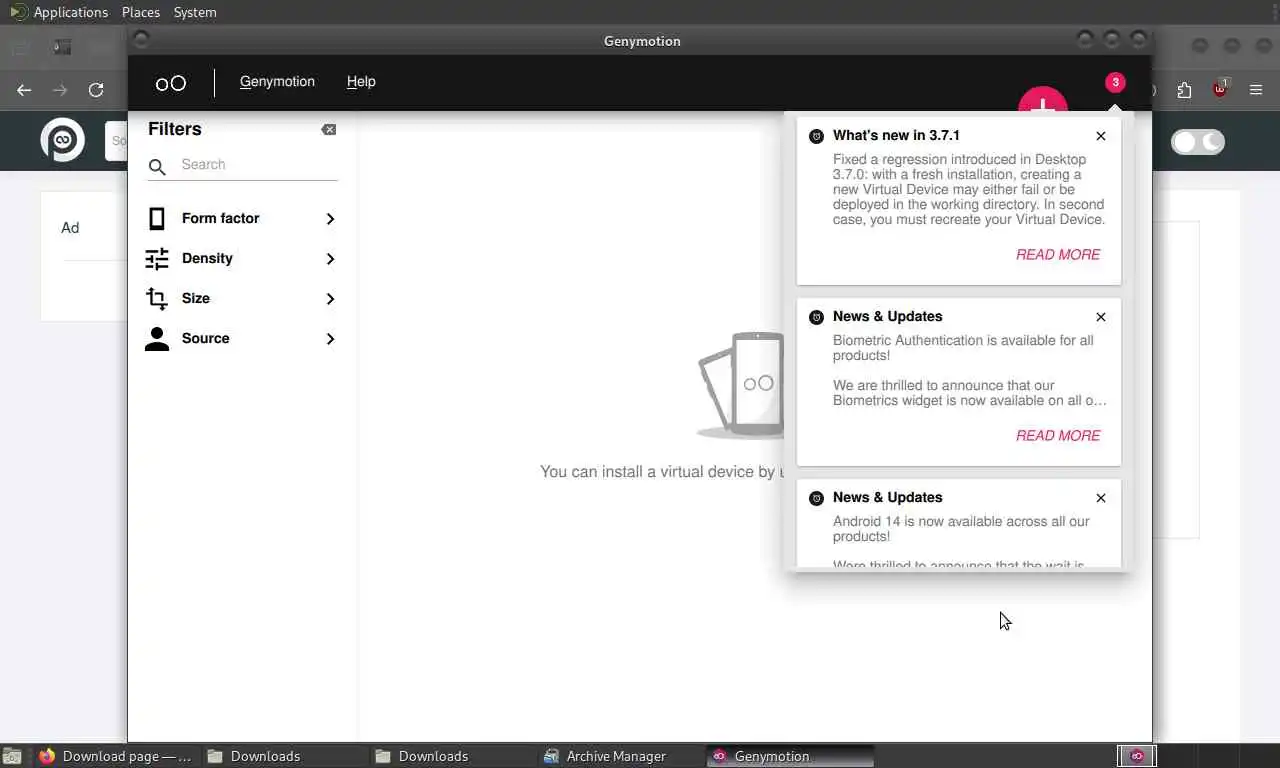The image size is (1280, 768).
Task: Click the Density sliders icon
Action: click(x=157, y=259)
